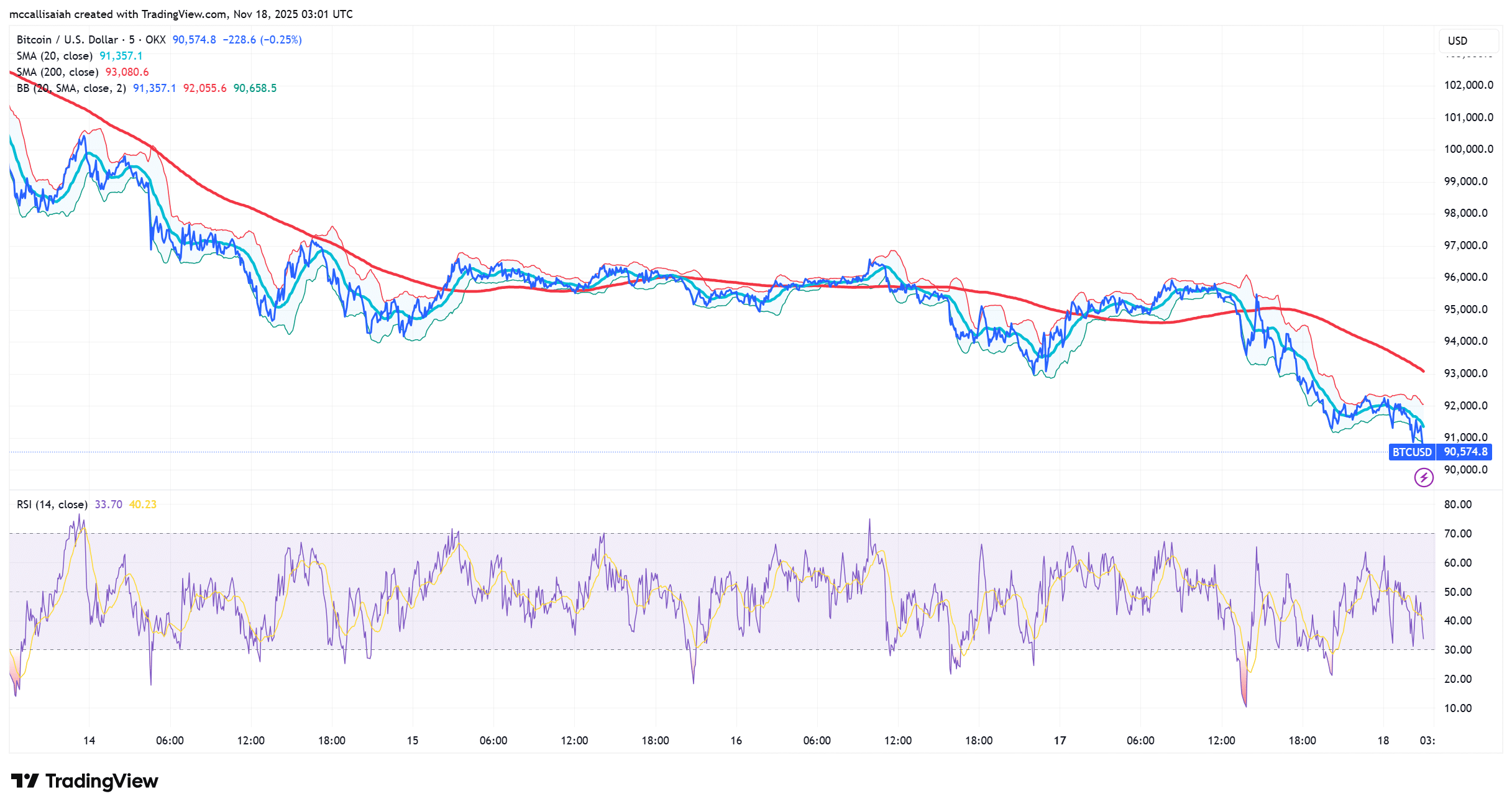Select the SMA (200, close) legend
The image size is (1512, 809).
point(57,72)
